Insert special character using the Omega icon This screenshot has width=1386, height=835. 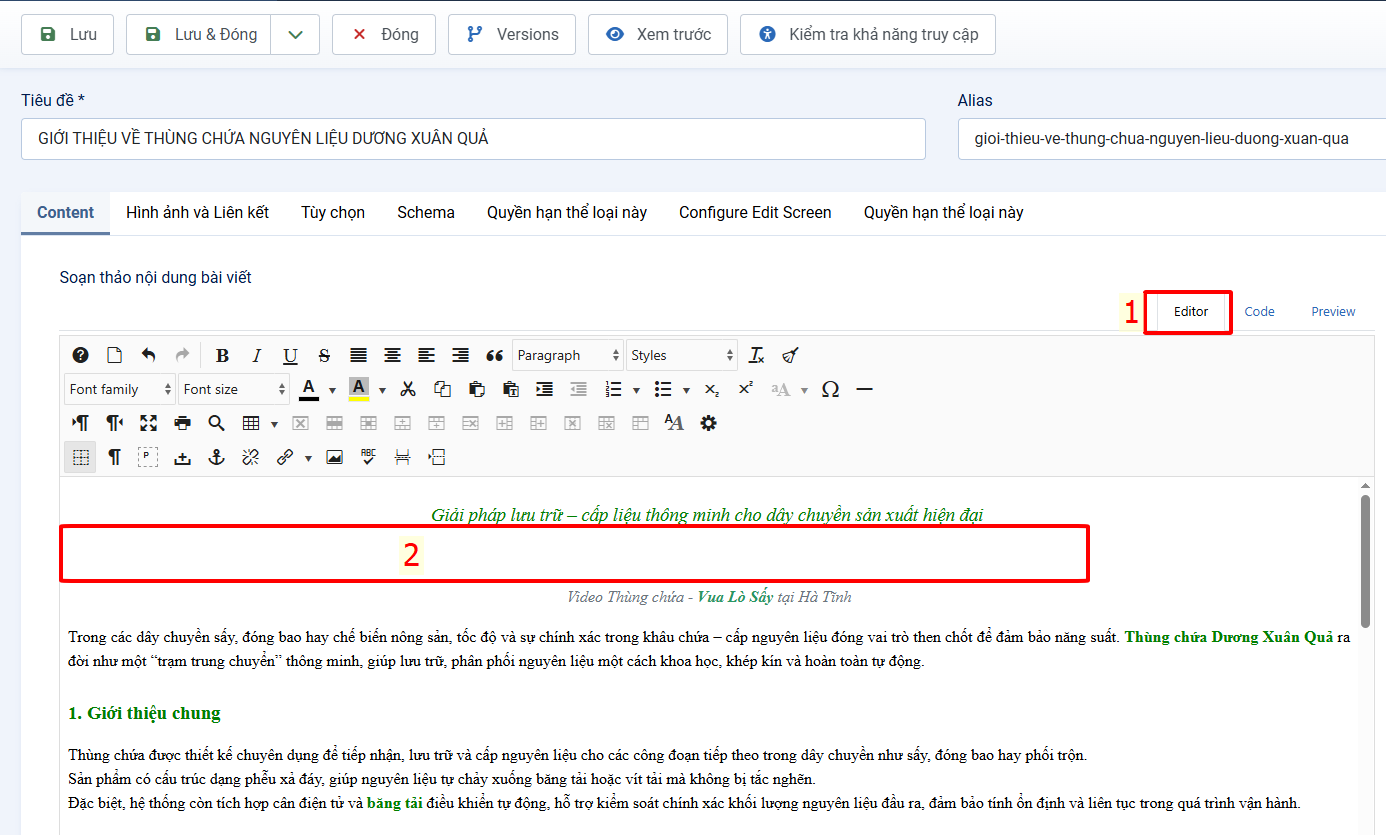coord(830,390)
